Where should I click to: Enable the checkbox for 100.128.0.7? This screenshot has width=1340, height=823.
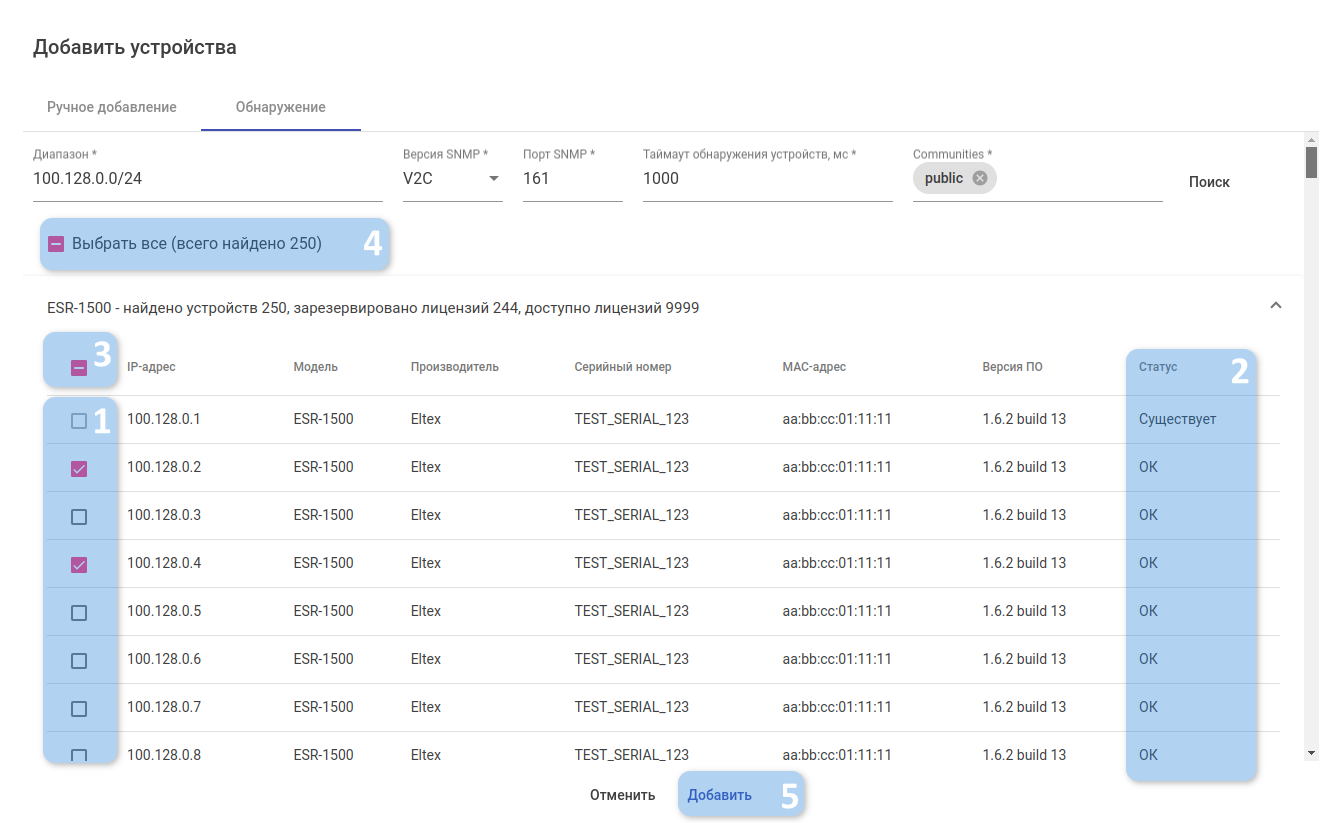pyautogui.click(x=79, y=709)
